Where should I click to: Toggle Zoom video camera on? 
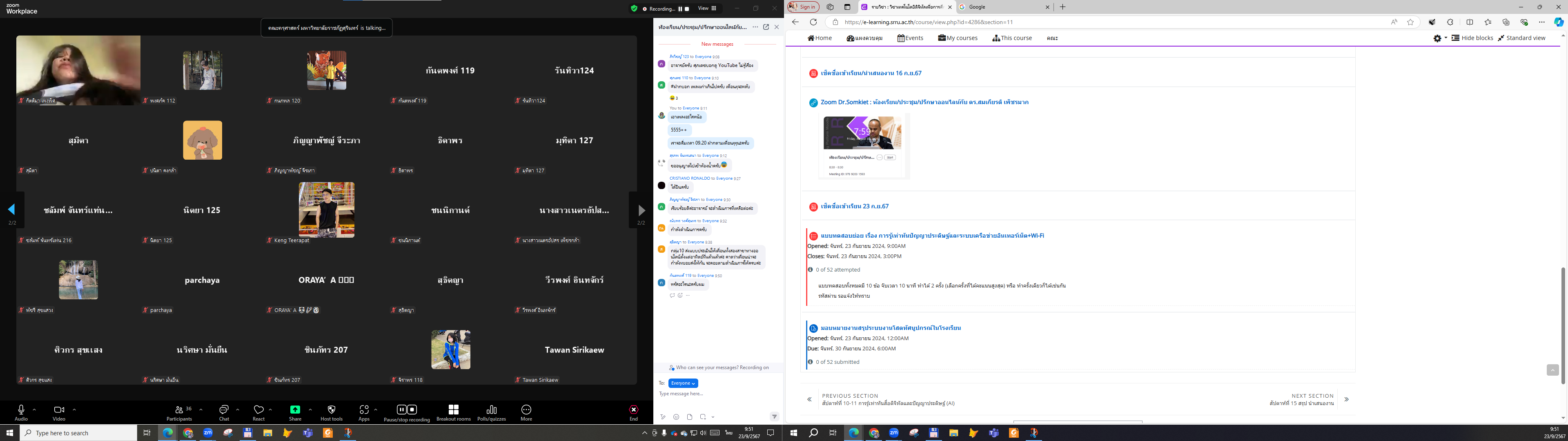pyautogui.click(x=59, y=410)
